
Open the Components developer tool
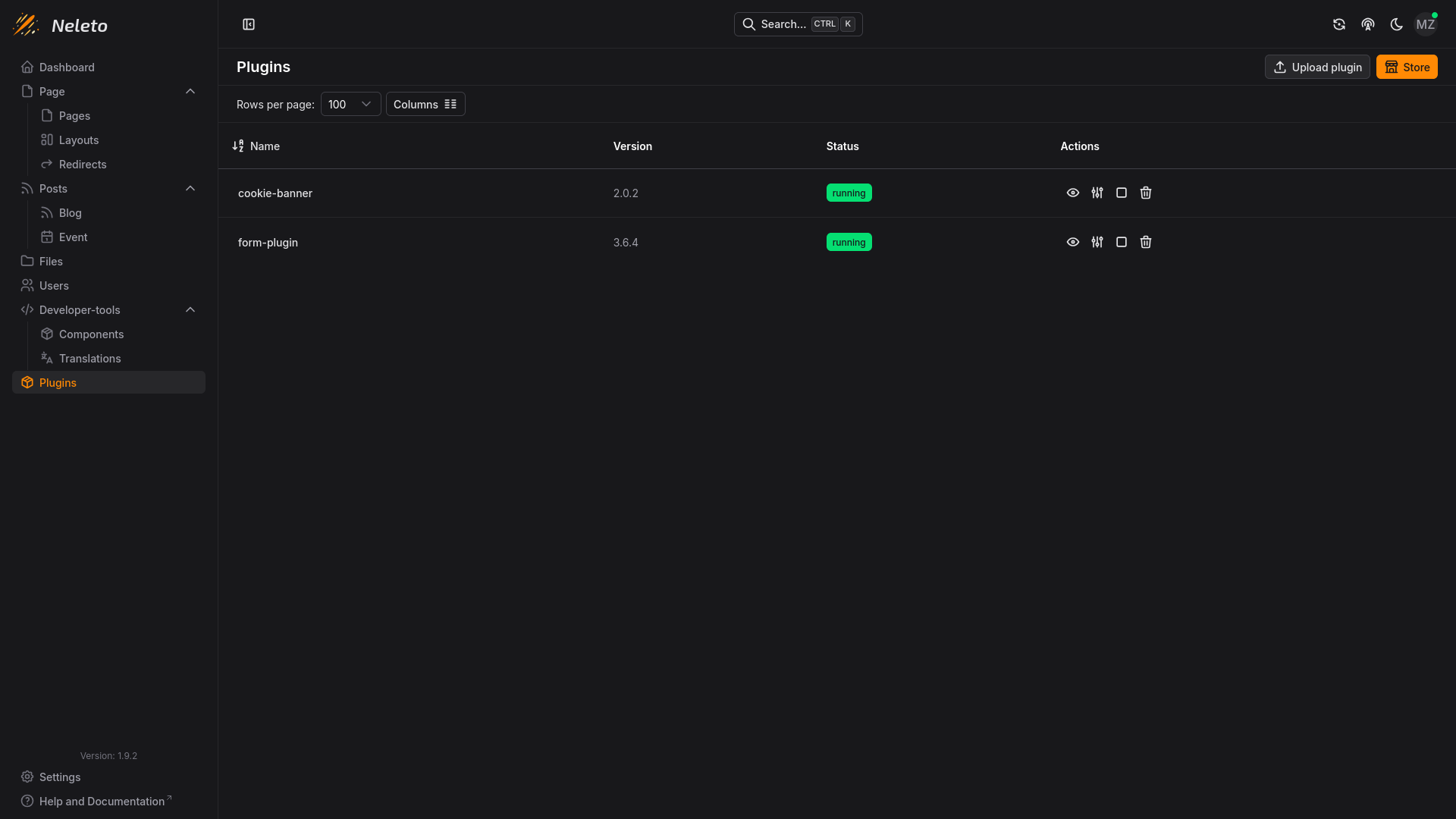point(90,334)
